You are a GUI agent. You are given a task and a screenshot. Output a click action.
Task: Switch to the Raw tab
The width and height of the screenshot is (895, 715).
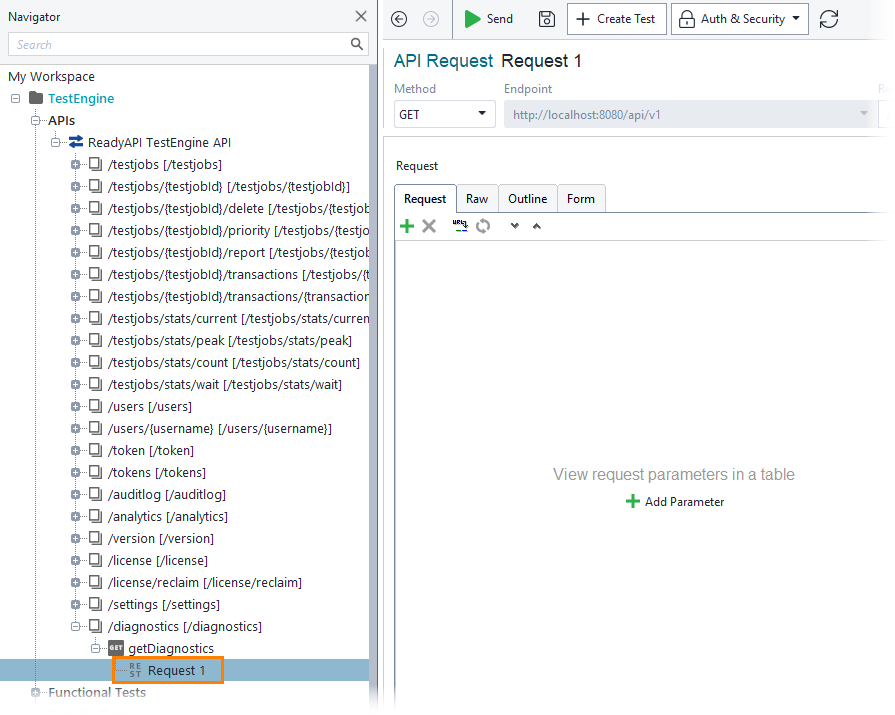477,198
